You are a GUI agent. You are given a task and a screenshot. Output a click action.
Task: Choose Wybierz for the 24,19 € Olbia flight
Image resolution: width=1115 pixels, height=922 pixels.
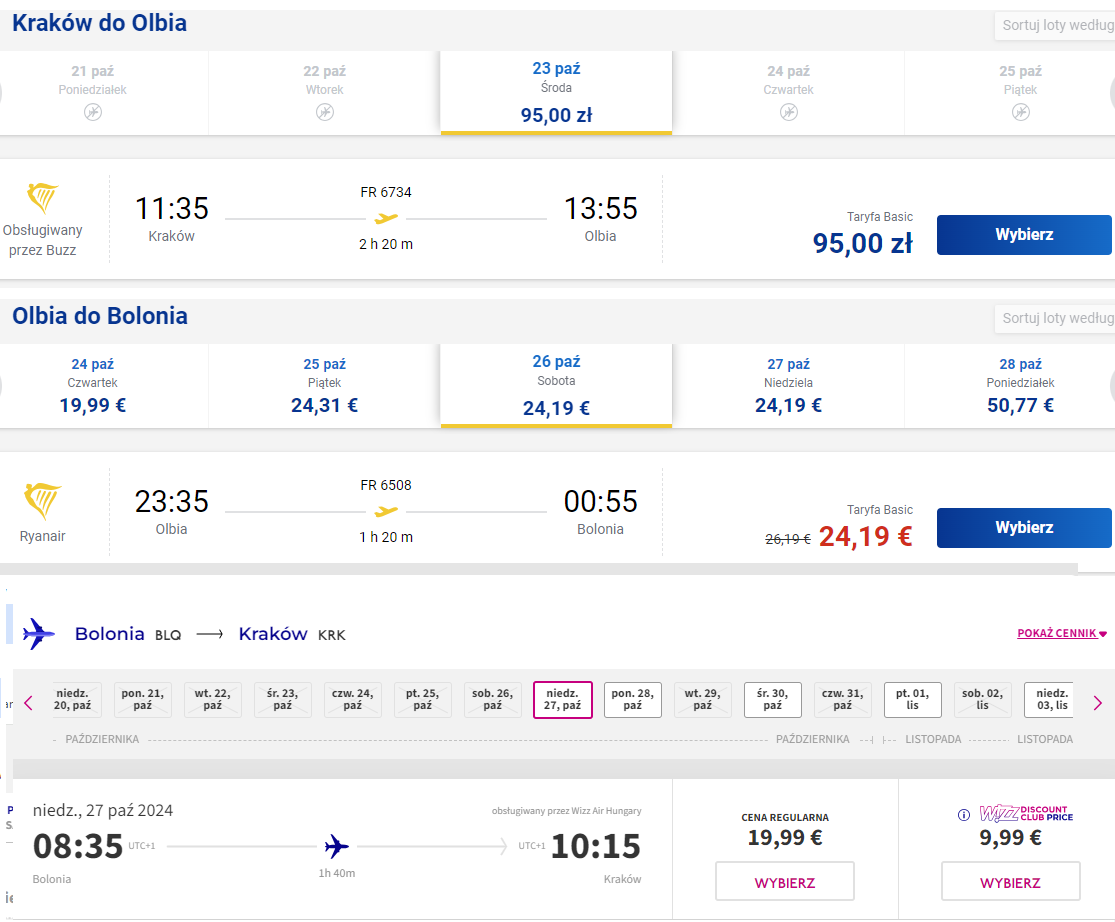1024,527
